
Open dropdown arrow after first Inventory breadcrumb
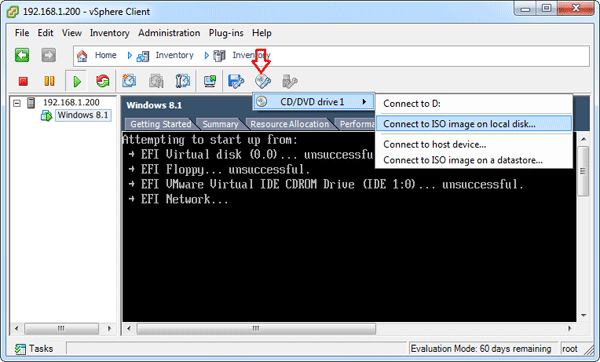pos(206,56)
